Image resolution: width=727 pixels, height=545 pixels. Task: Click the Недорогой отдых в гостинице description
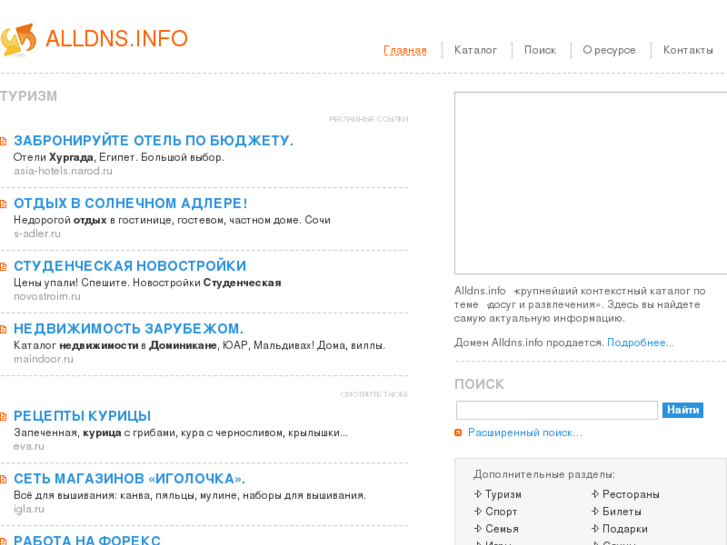pos(172,220)
